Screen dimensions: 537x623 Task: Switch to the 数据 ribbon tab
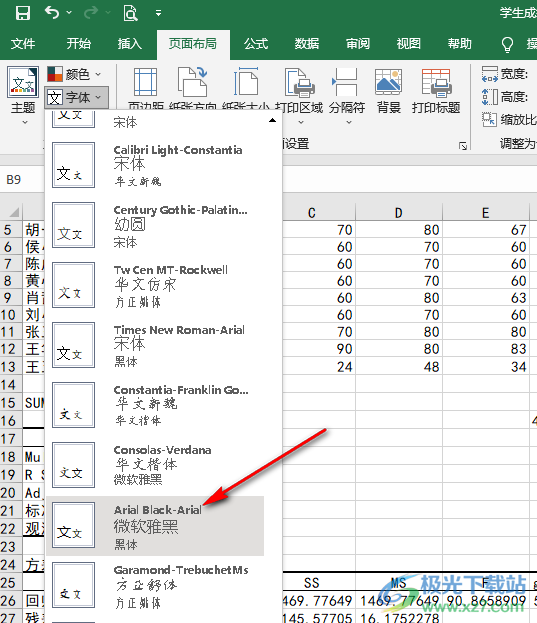point(307,43)
